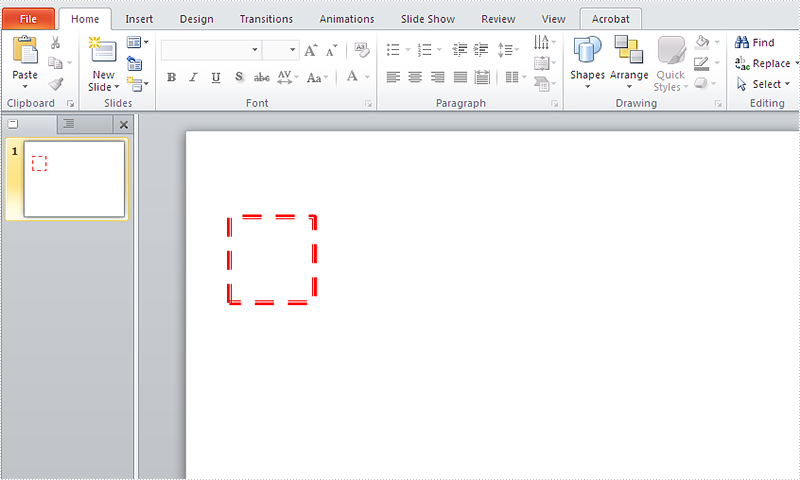Switch to the Insert tab
The height and width of the screenshot is (480, 800).
coord(139,19)
